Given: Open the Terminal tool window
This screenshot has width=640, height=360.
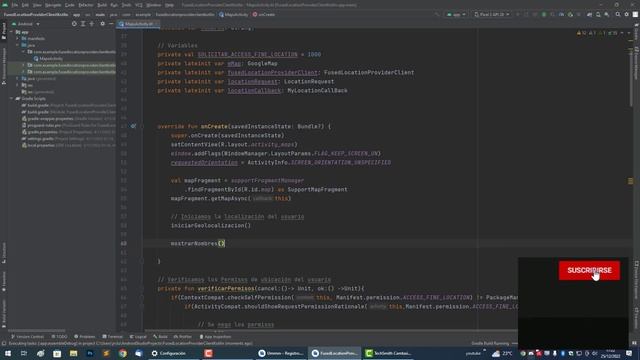Looking at the screenshot, I should 112,337.
